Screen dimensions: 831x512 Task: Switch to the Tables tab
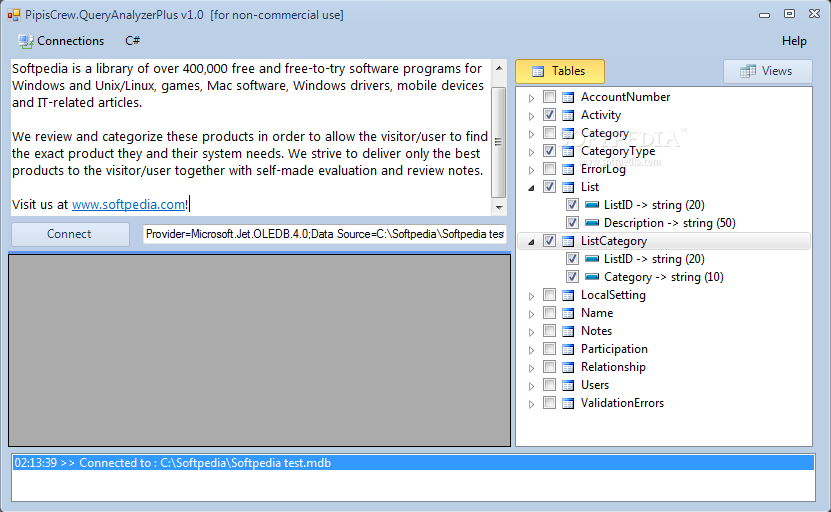[x=560, y=71]
